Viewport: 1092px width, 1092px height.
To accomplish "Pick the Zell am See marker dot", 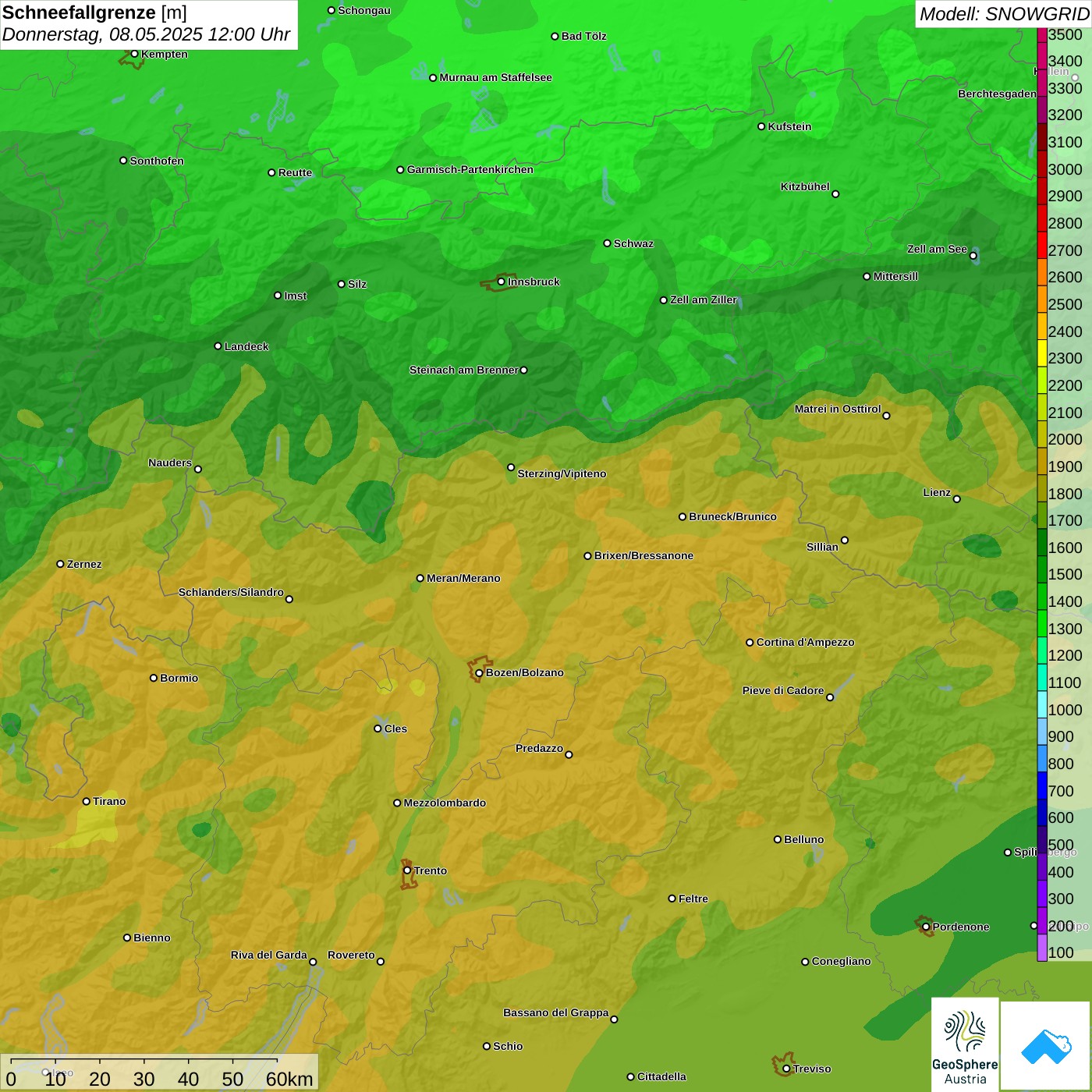I will click(x=973, y=255).
